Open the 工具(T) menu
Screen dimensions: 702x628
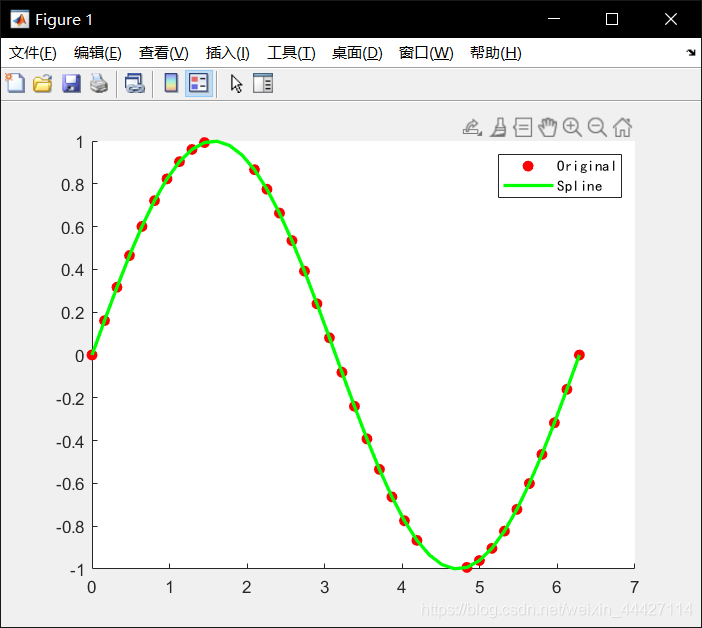click(x=291, y=53)
